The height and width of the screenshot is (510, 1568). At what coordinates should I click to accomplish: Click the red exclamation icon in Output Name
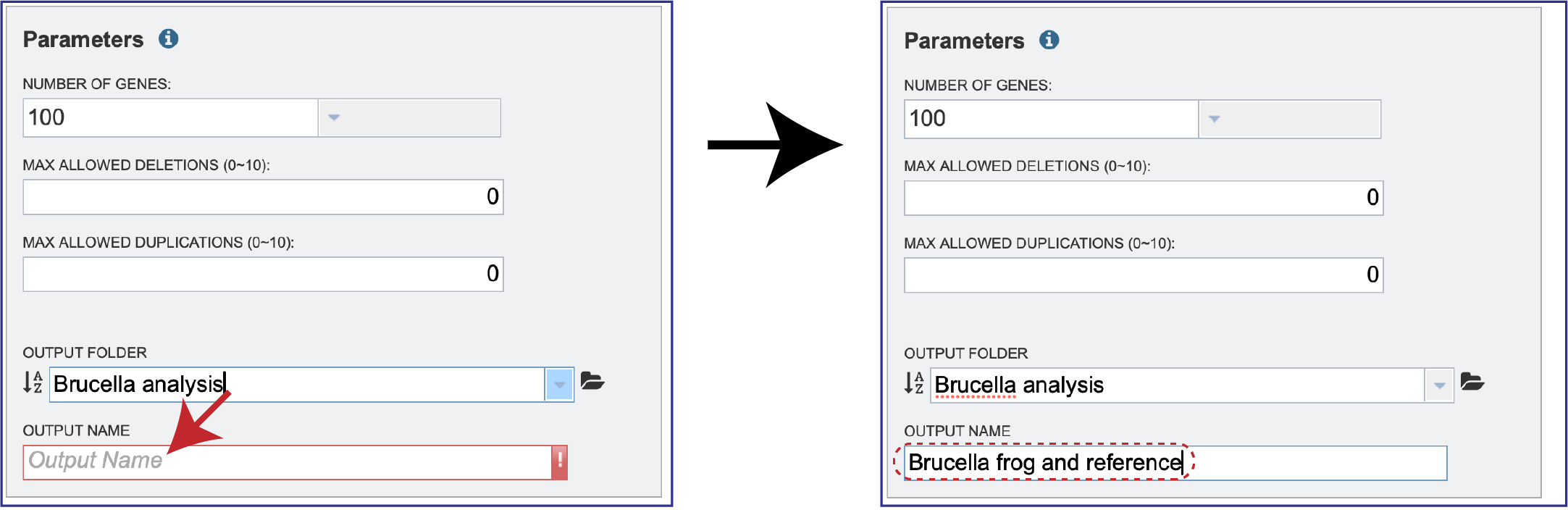pos(558,461)
